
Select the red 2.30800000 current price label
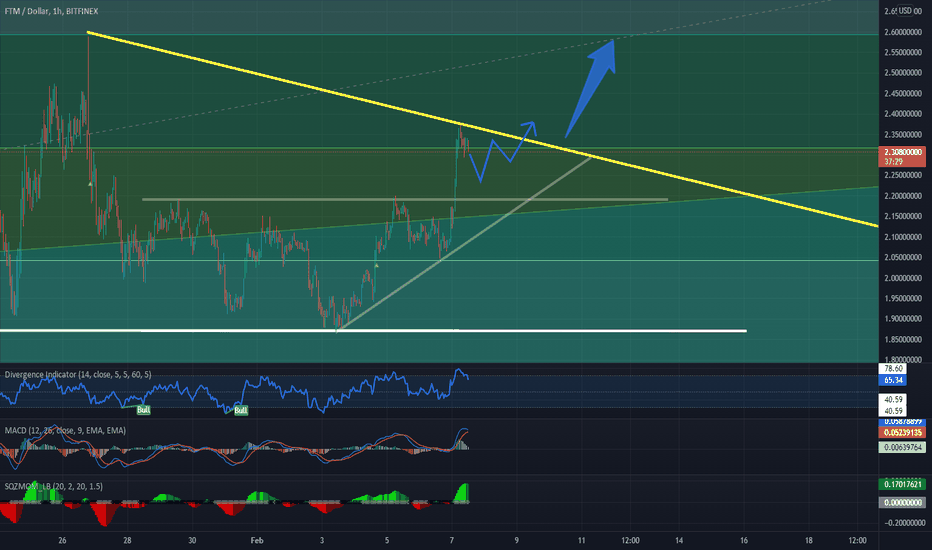pos(903,152)
